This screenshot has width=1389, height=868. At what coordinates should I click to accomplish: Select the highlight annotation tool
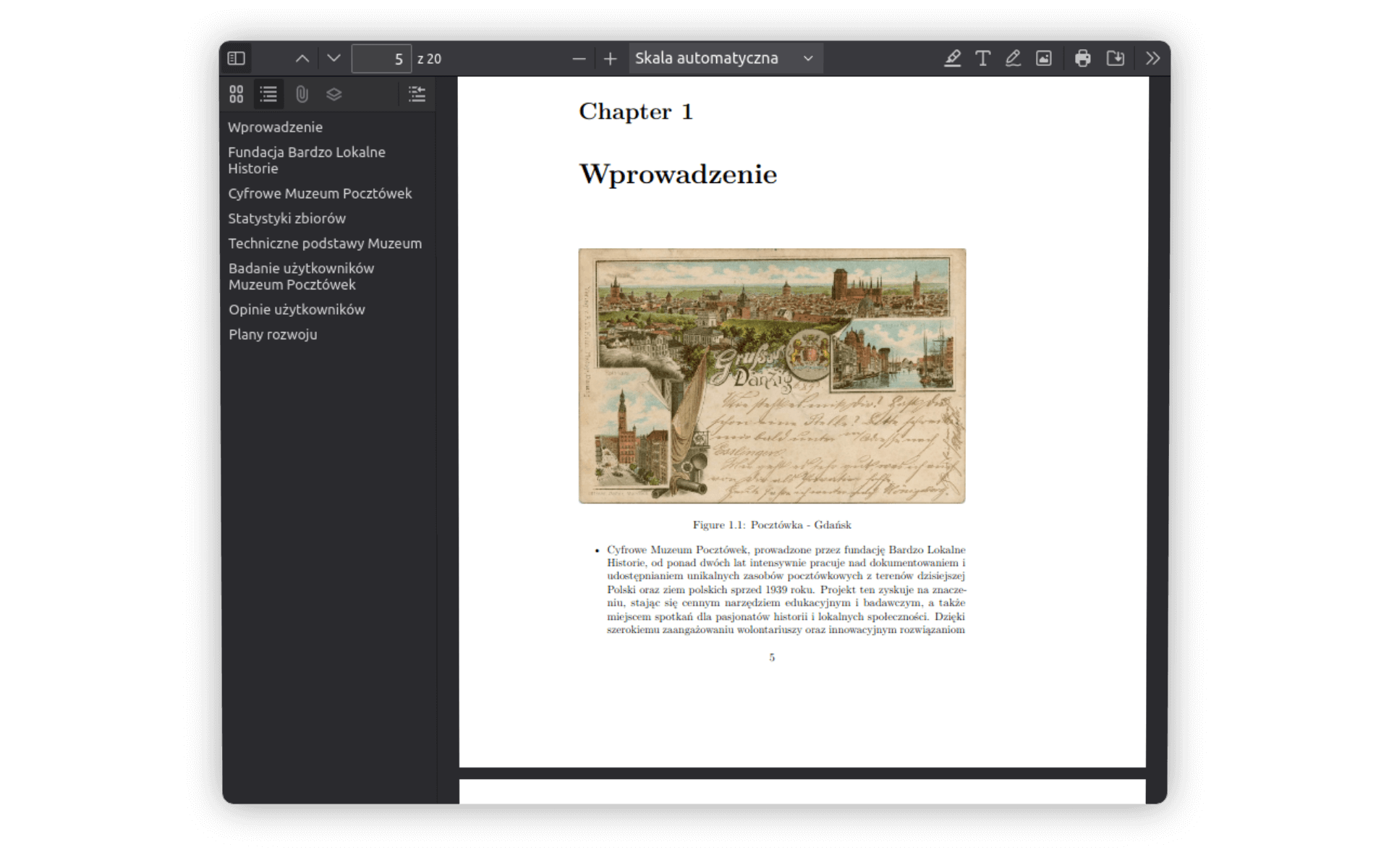coord(953,59)
